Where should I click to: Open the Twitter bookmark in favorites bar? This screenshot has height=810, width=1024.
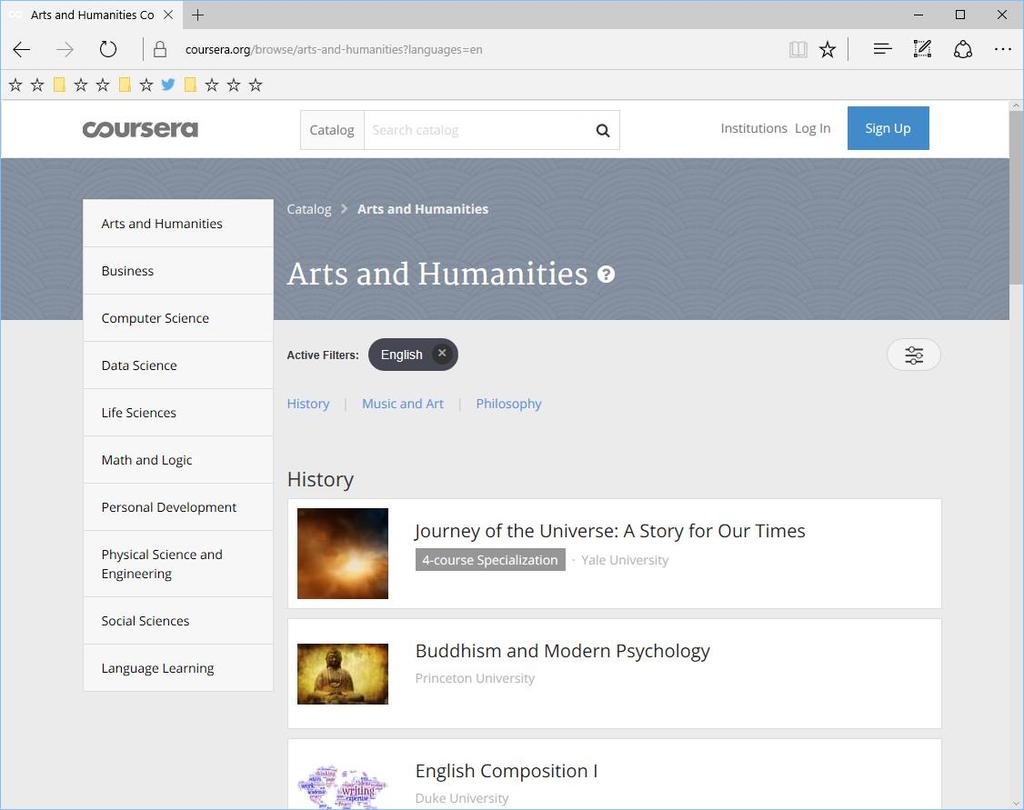click(x=168, y=84)
